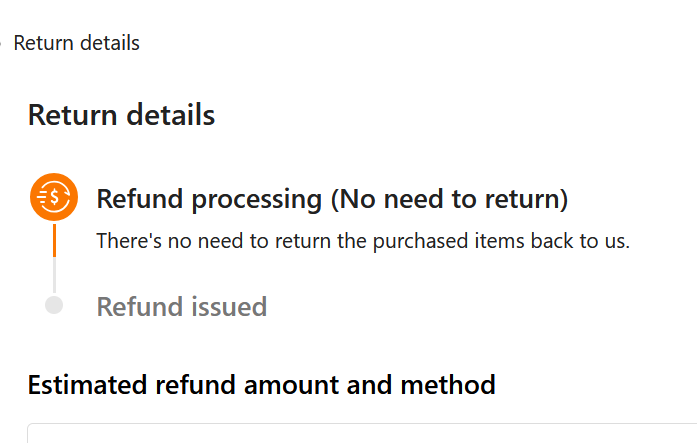This screenshot has height=443, width=697.
Task: Select the gray Refund issued step dot
Action: [x=54, y=305]
